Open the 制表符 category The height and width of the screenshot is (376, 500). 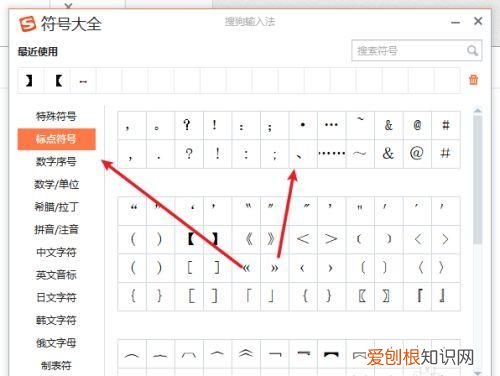point(56,366)
